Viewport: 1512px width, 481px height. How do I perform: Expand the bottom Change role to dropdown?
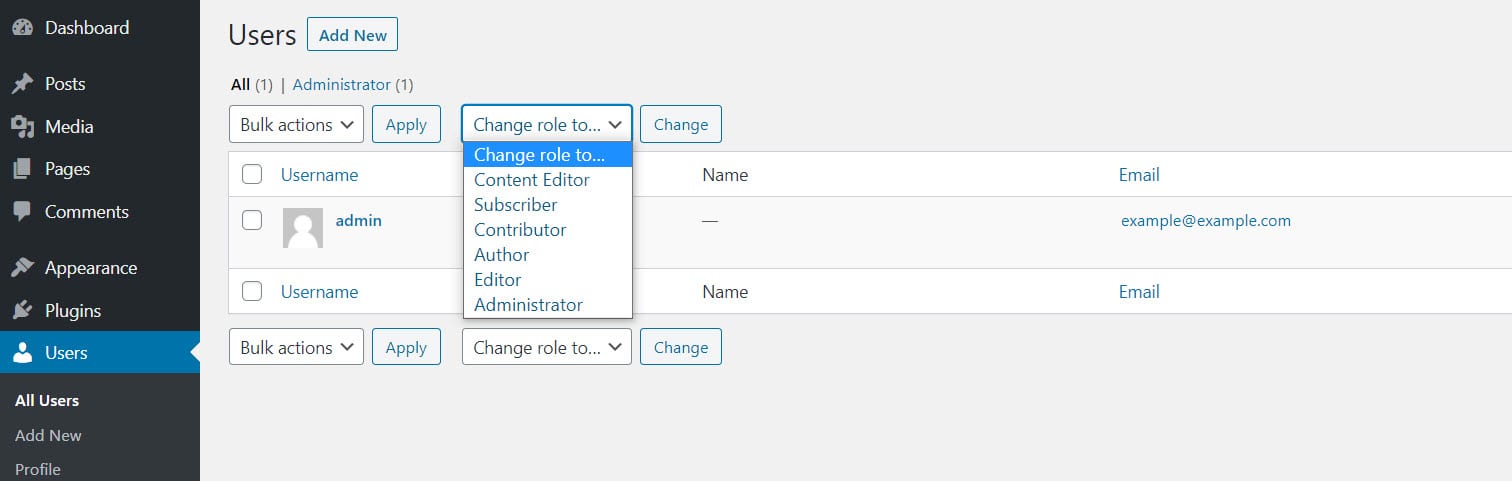pyautogui.click(x=546, y=348)
